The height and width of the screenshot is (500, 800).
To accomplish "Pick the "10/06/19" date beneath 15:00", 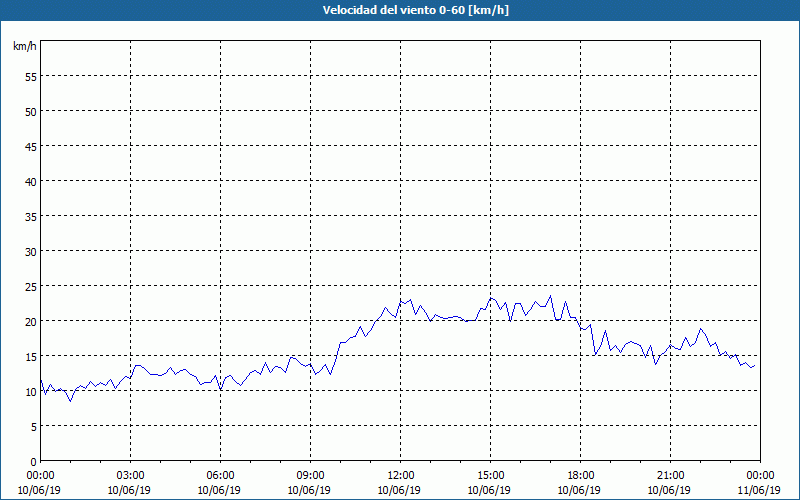I will (x=489, y=490).
